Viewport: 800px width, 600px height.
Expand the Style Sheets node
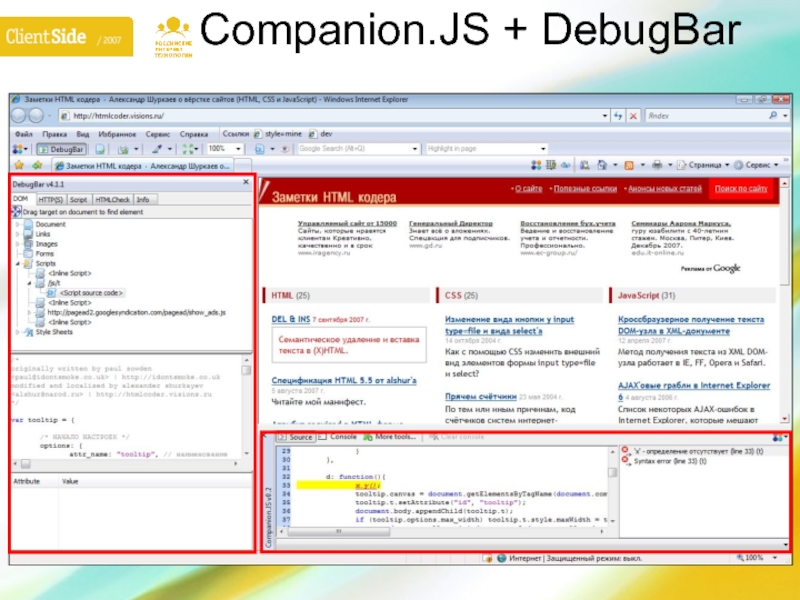pyautogui.click(x=18, y=332)
